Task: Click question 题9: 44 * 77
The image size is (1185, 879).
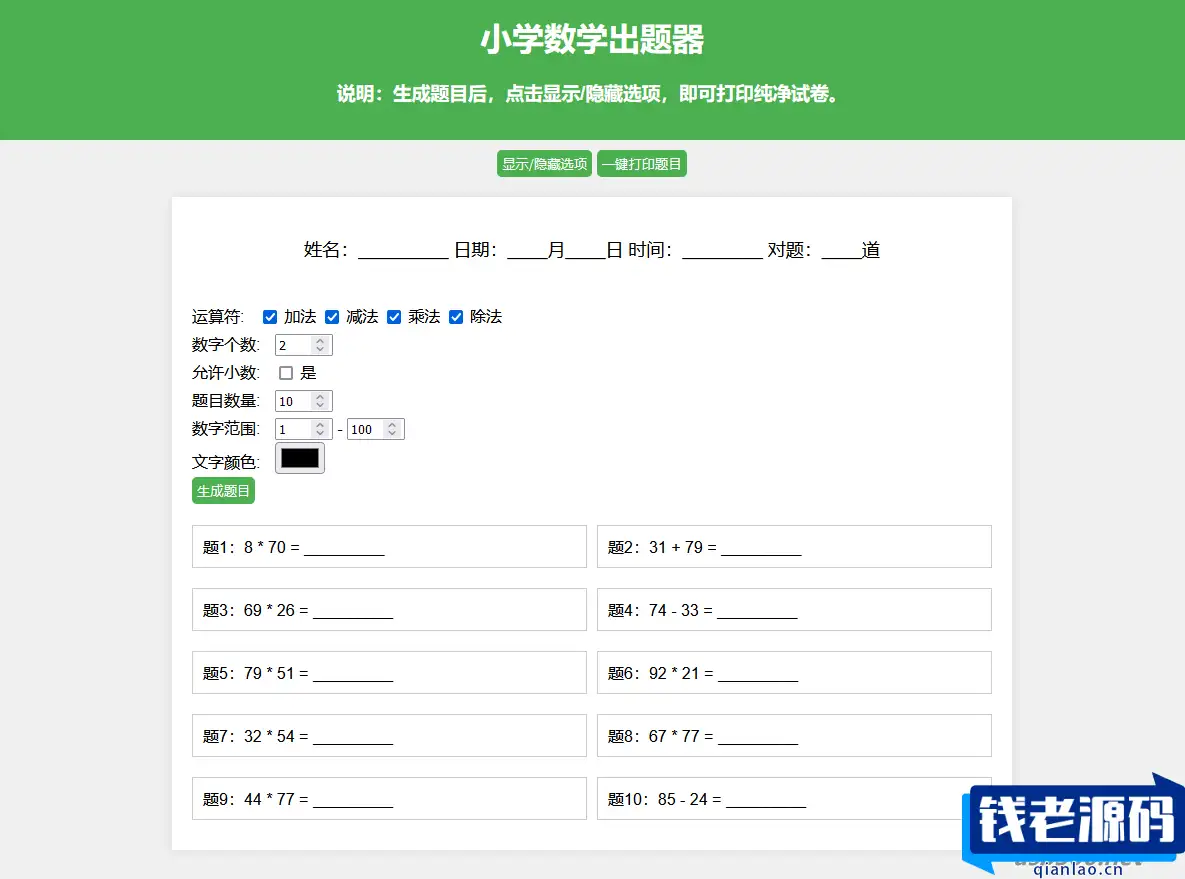Action: click(389, 798)
